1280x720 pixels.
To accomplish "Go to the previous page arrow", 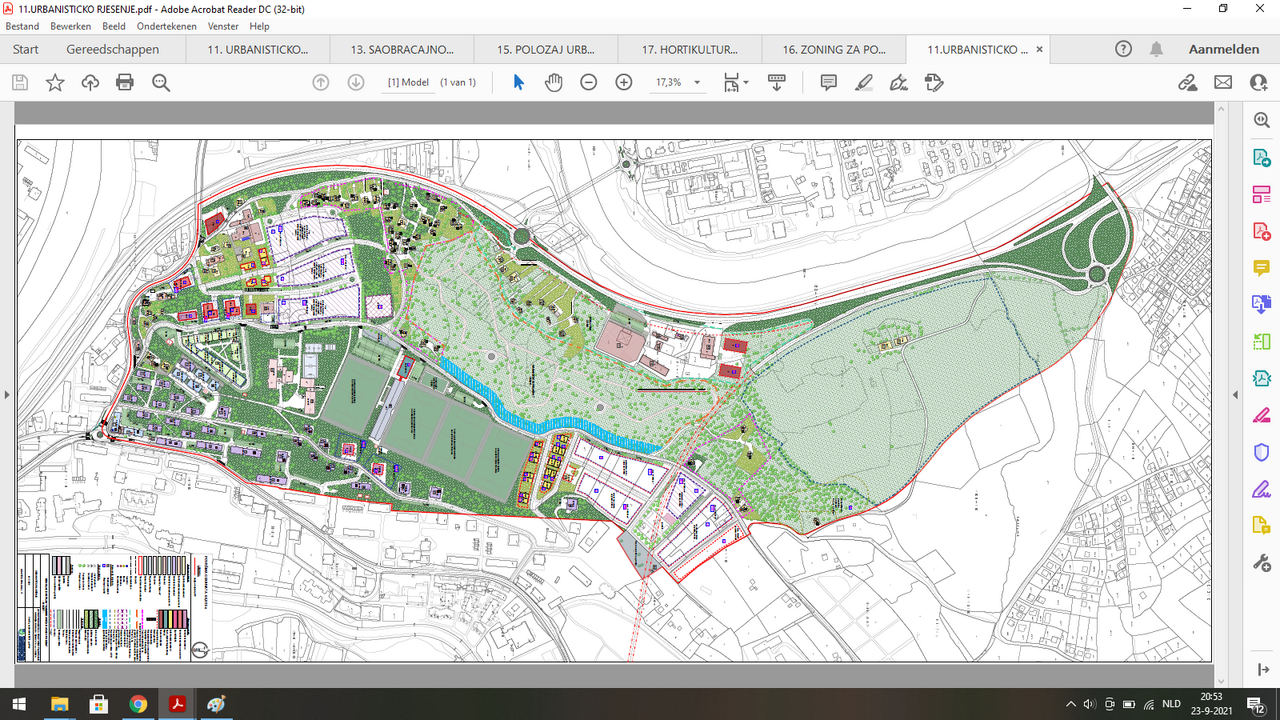I will pyautogui.click(x=321, y=82).
